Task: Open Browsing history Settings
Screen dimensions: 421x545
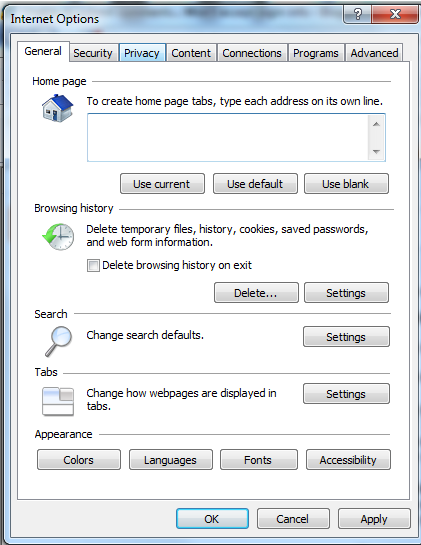Action: pyautogui.click(x=346, y=293)
